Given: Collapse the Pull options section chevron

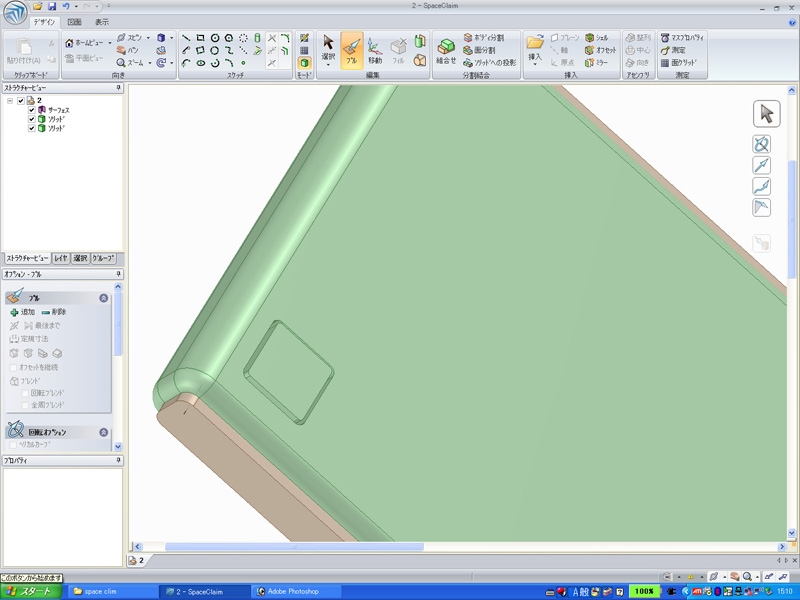Looking at the screenshot, I should click(103, 298).
